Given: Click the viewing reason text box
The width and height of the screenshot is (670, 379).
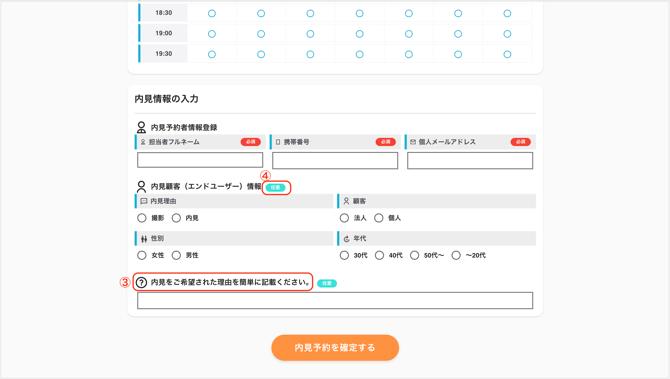Looking at the screenshot, I should click(335, 300).
